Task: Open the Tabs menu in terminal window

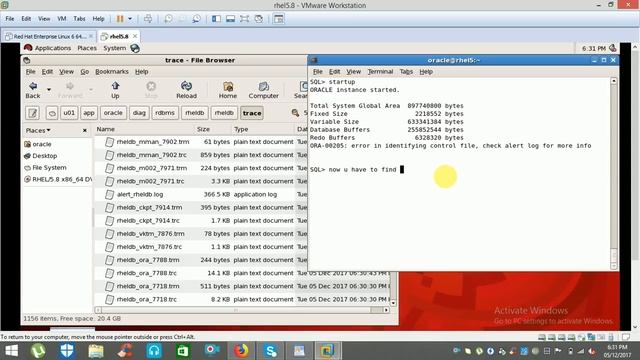Action: point(406,71)
